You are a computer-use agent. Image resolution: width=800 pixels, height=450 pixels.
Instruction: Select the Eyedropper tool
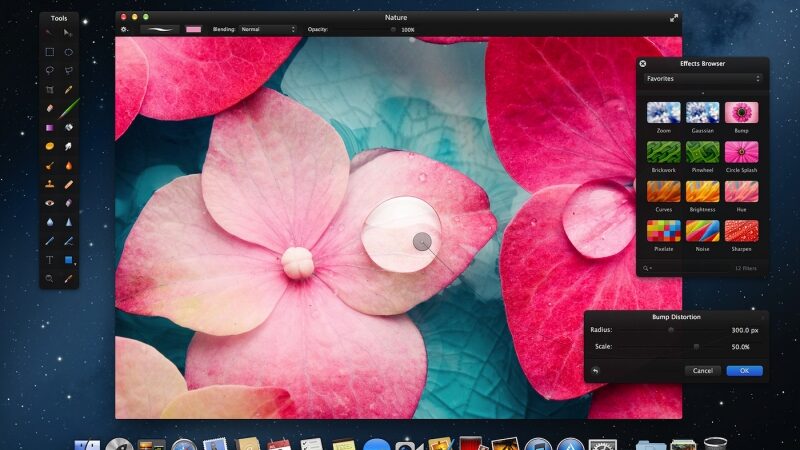[x=68, y=279]
